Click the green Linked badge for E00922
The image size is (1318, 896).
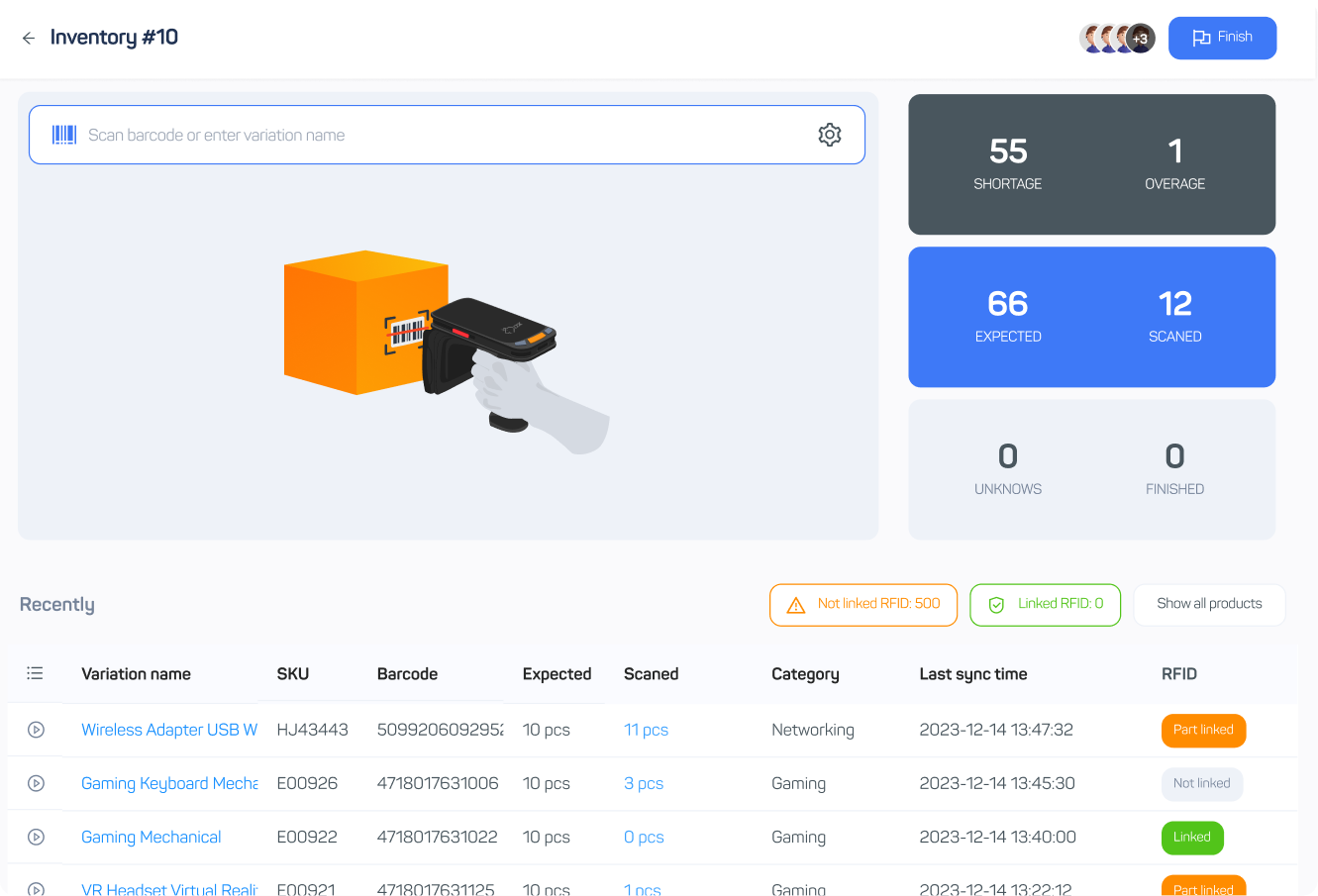[1191, 838]
